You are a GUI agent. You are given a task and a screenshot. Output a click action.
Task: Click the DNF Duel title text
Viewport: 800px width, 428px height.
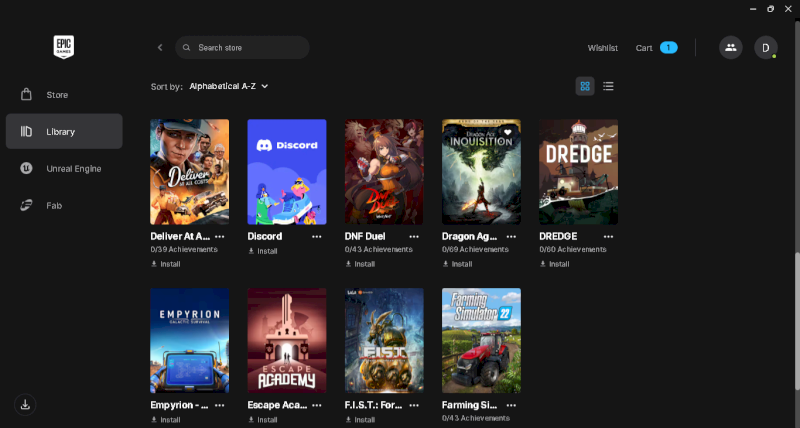point(365,236)
